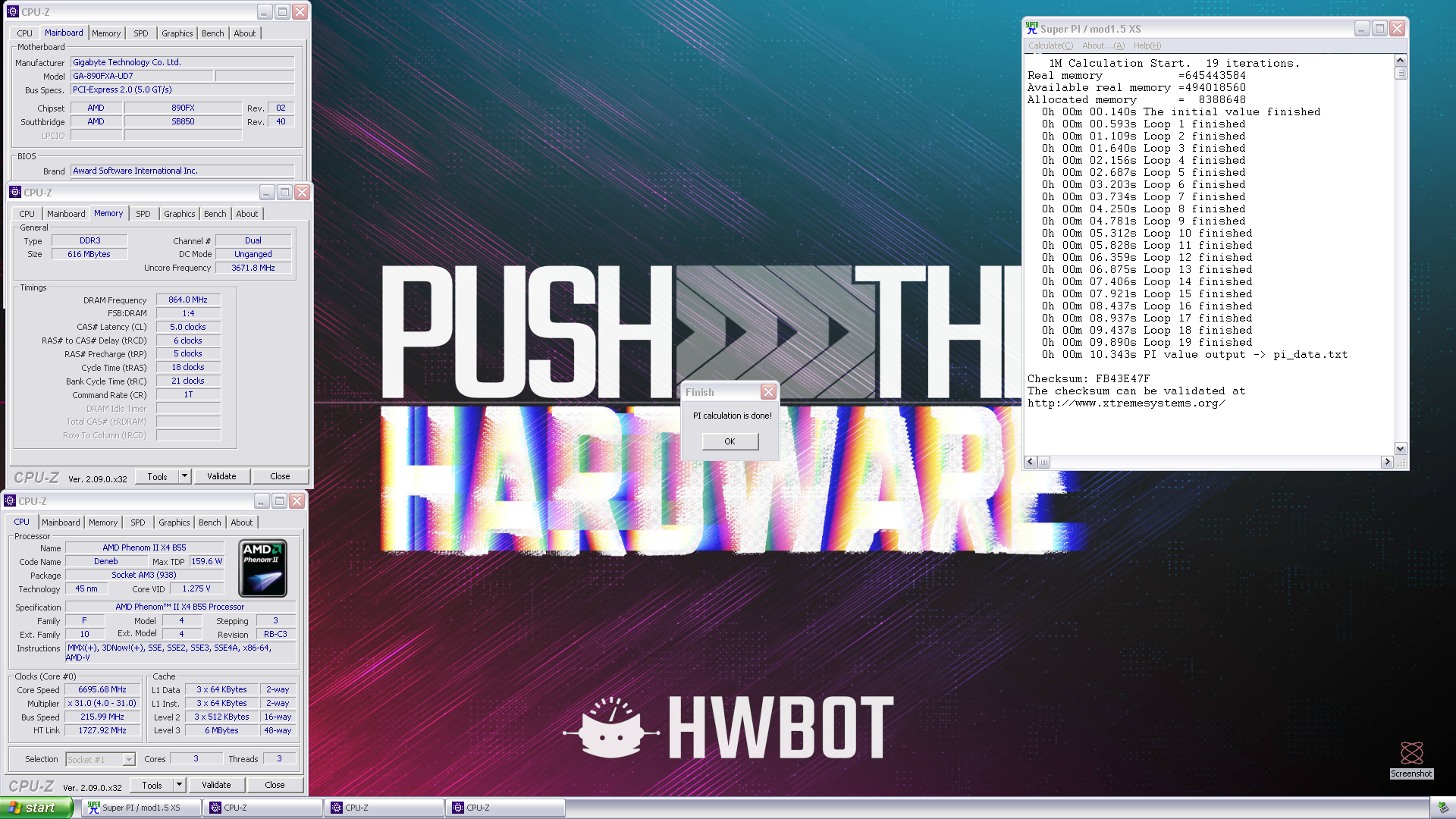Click the Core VID 1.275 V value
The height and width of the screenshot is (819, 1456).
[196, 588]
